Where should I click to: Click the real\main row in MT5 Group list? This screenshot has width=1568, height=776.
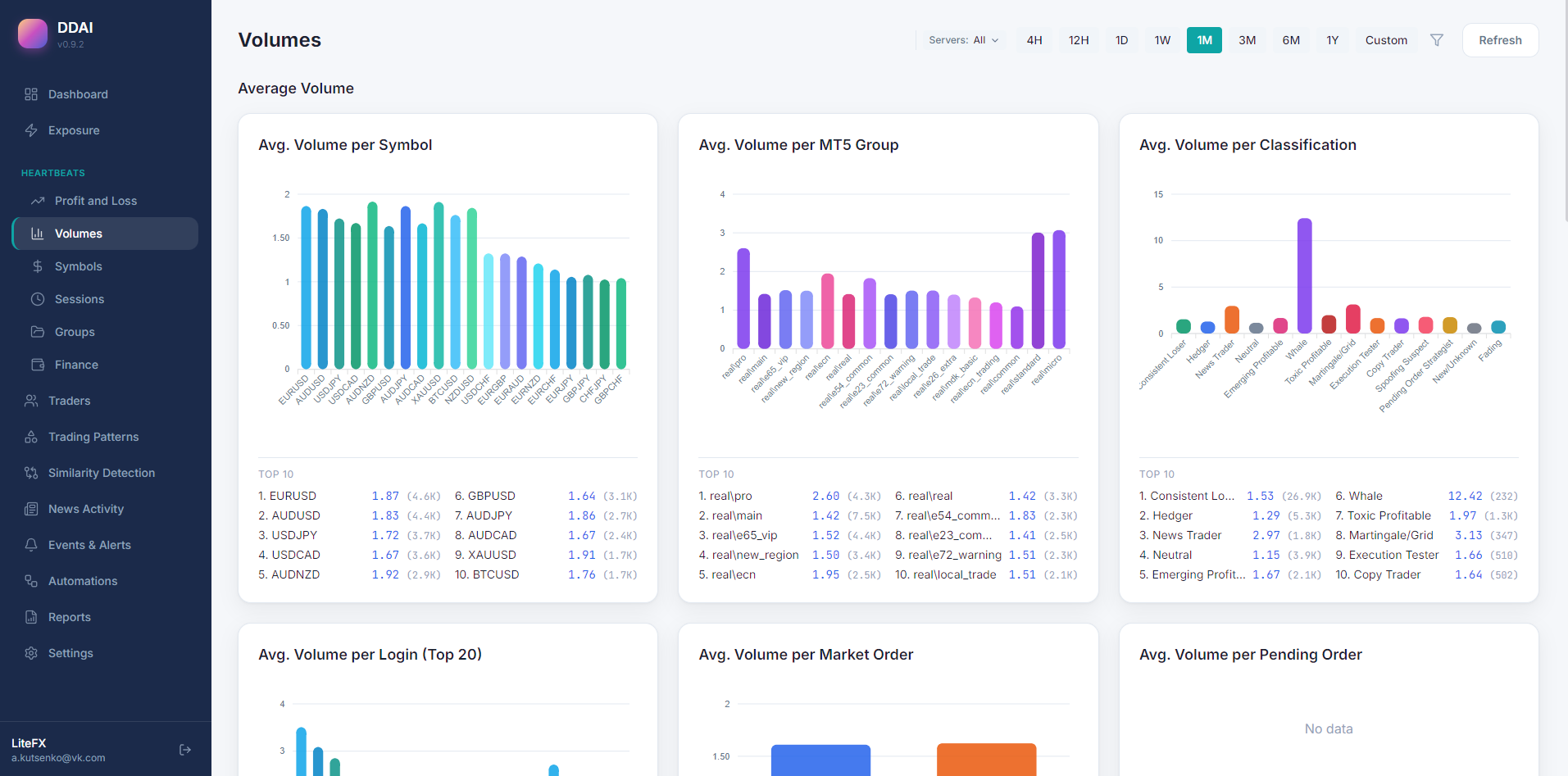(x=790, y=515)
